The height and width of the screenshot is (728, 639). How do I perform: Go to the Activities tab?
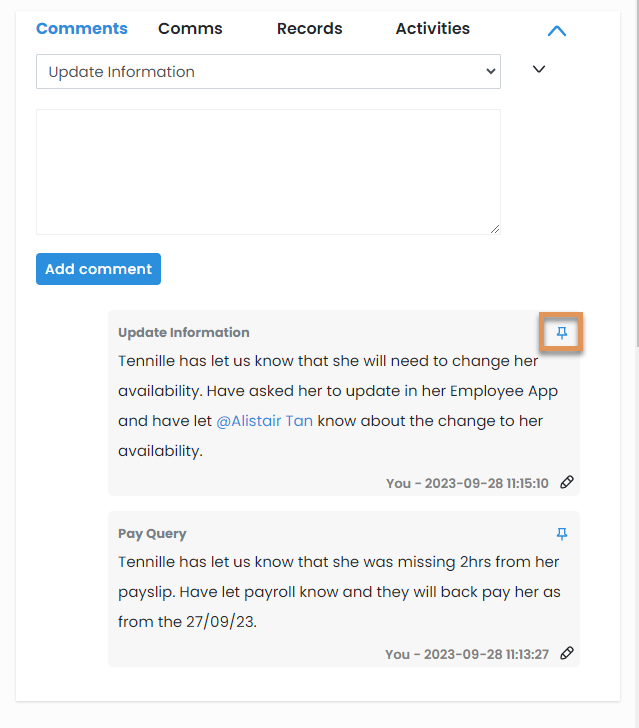432,29
